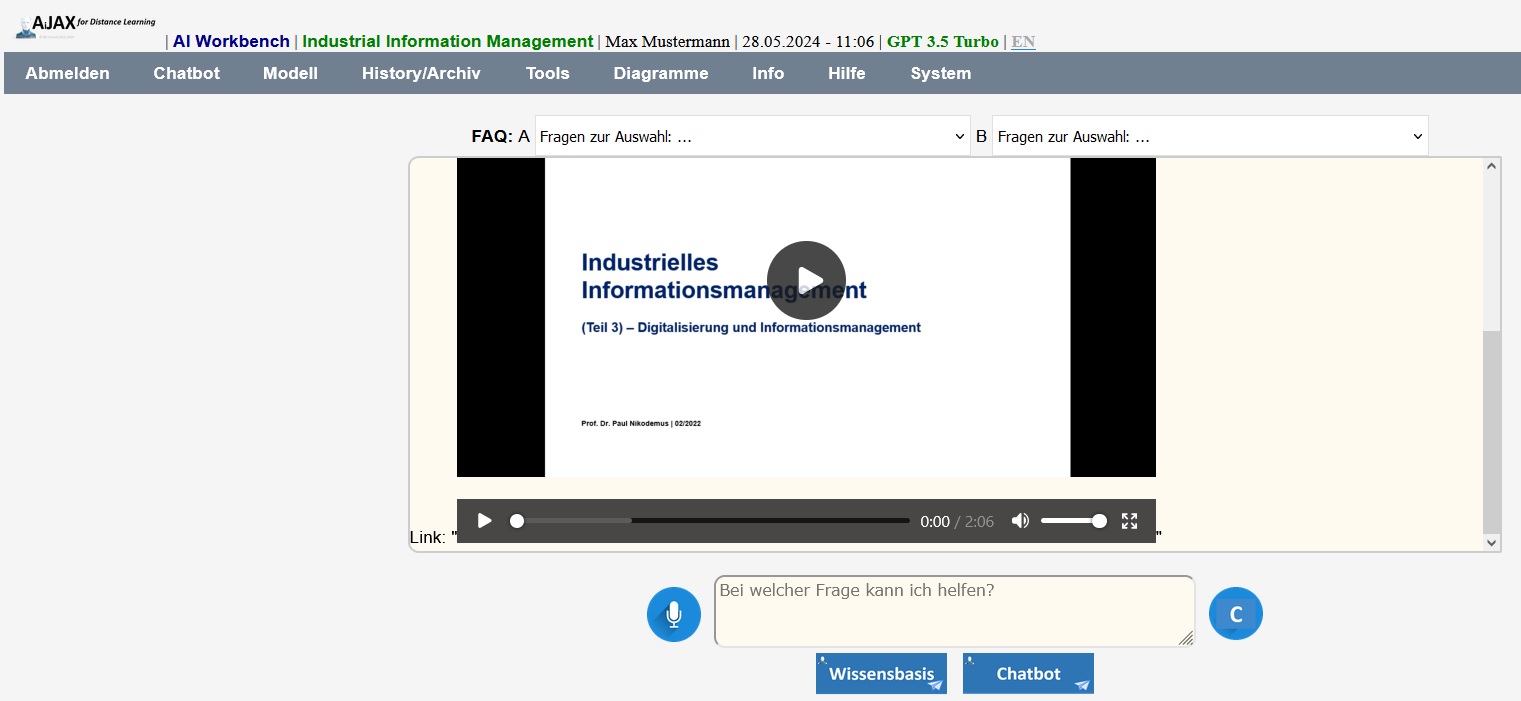The width and height of the screenshot is (1521, 701).
Task: Send question to Wissensbasis button
Action: (880, 674)
